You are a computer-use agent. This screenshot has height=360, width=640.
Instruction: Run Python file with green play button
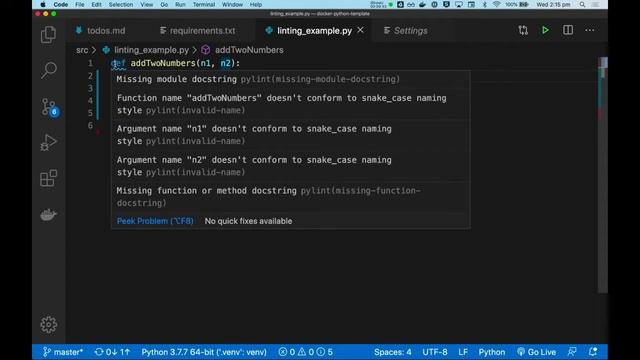pyautogui.click(x=545, y=30)
